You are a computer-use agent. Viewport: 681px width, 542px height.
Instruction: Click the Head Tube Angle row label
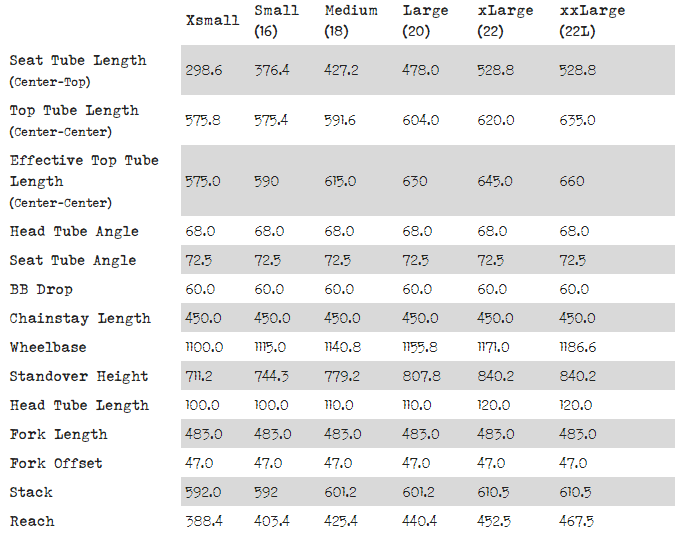(74, 231)
